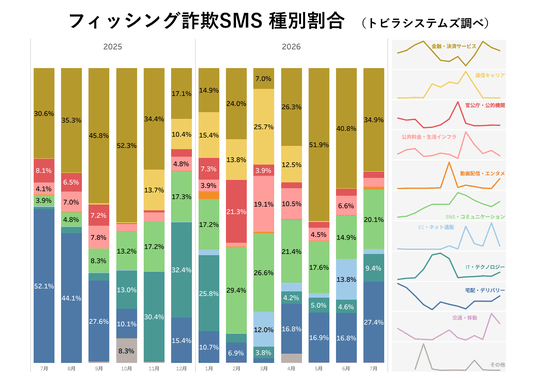The height and width of the screenshot is (379, 536).
Task: Select the SNS・コミュニケーション trend panel
Action: (x=448, y=205)
